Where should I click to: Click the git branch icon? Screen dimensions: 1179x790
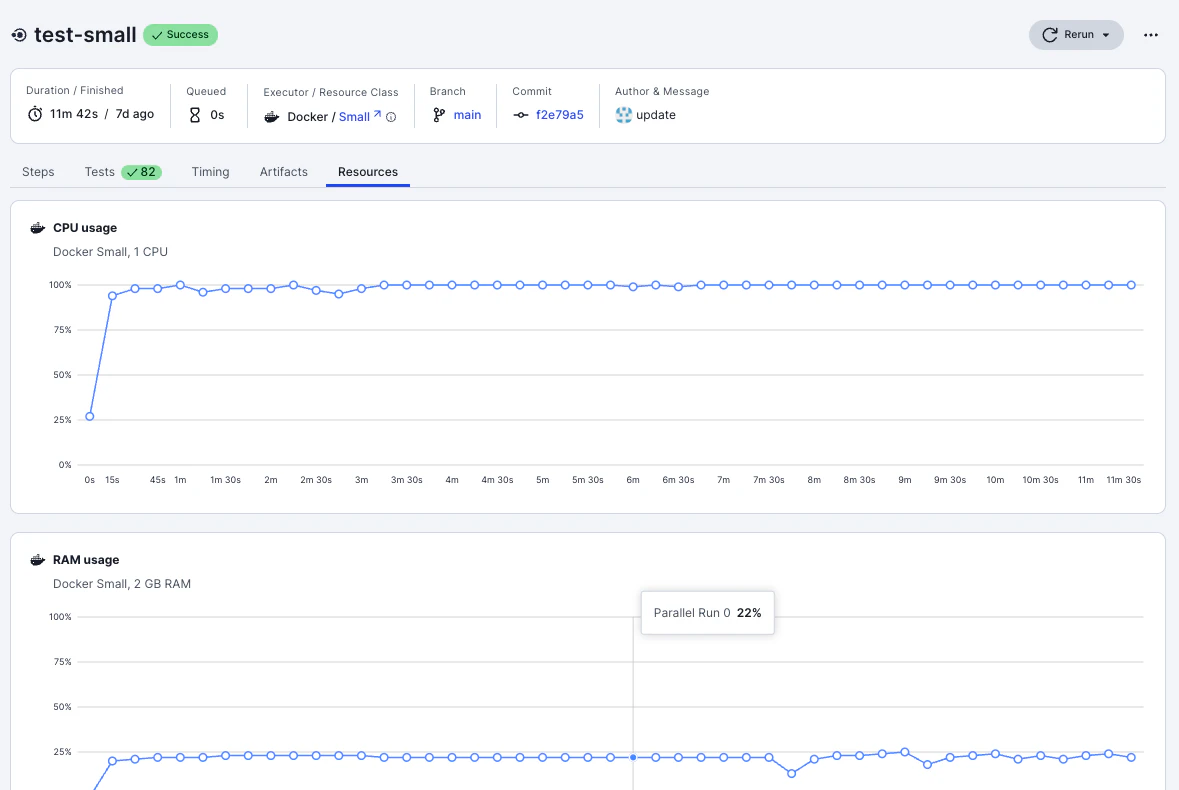pyautogui.click(x=439, y=115)
